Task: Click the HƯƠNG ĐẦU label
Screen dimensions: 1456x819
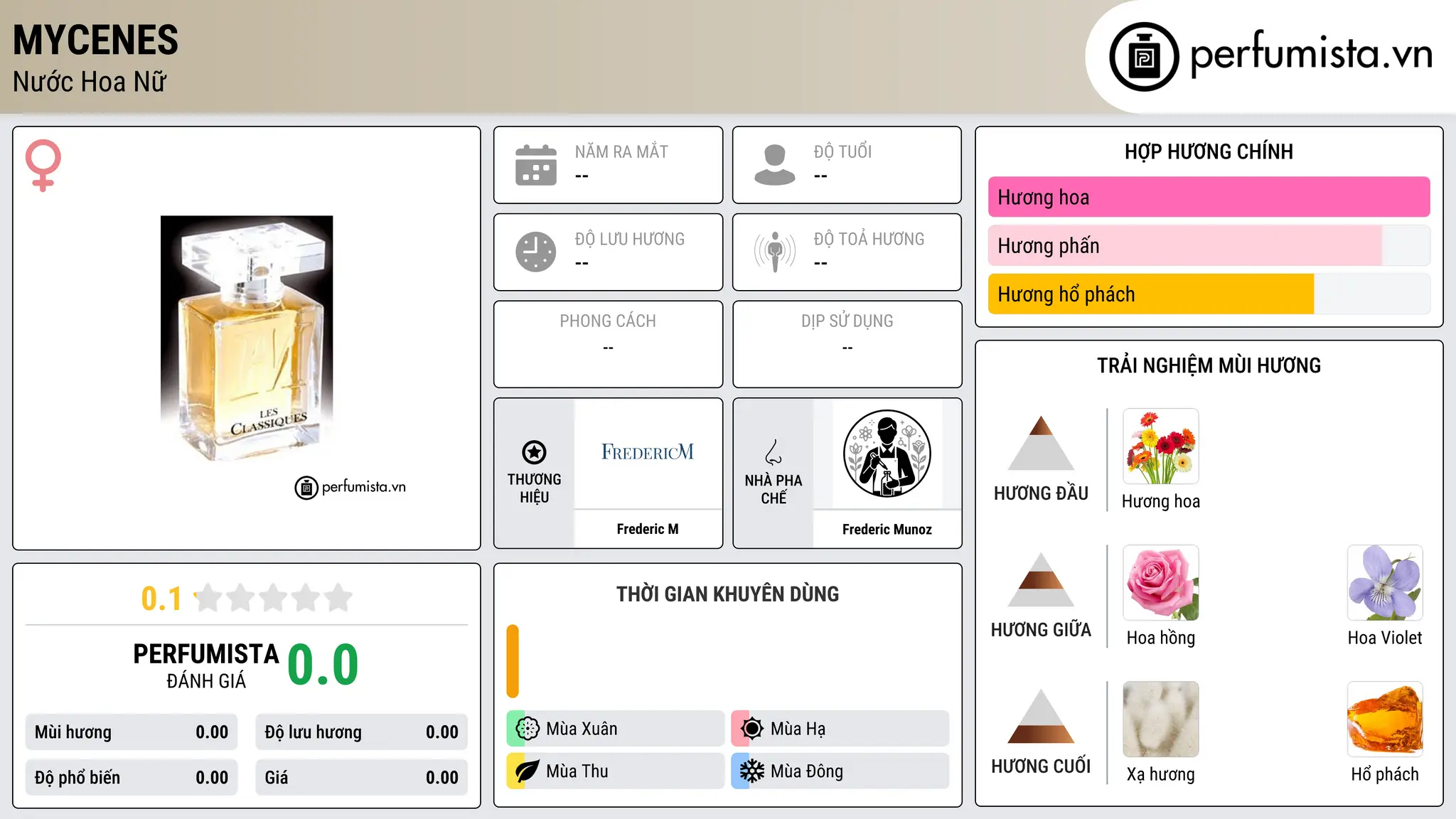Action: pyautogui.click(x=1041, y=493)
